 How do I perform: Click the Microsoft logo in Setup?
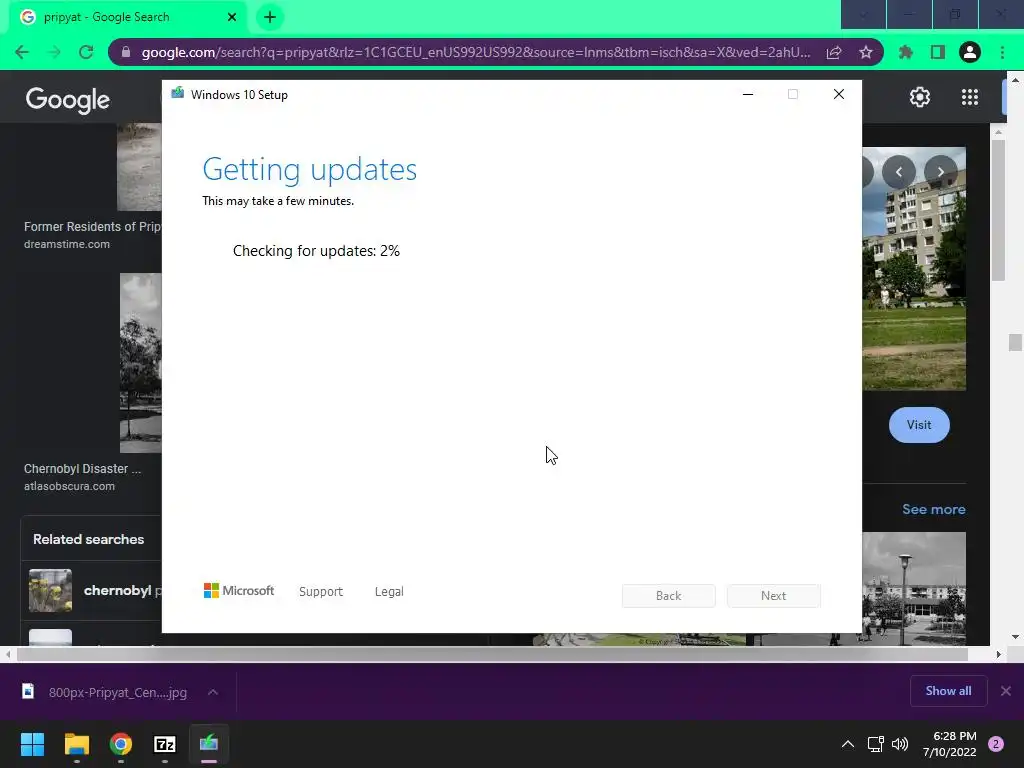239,590
